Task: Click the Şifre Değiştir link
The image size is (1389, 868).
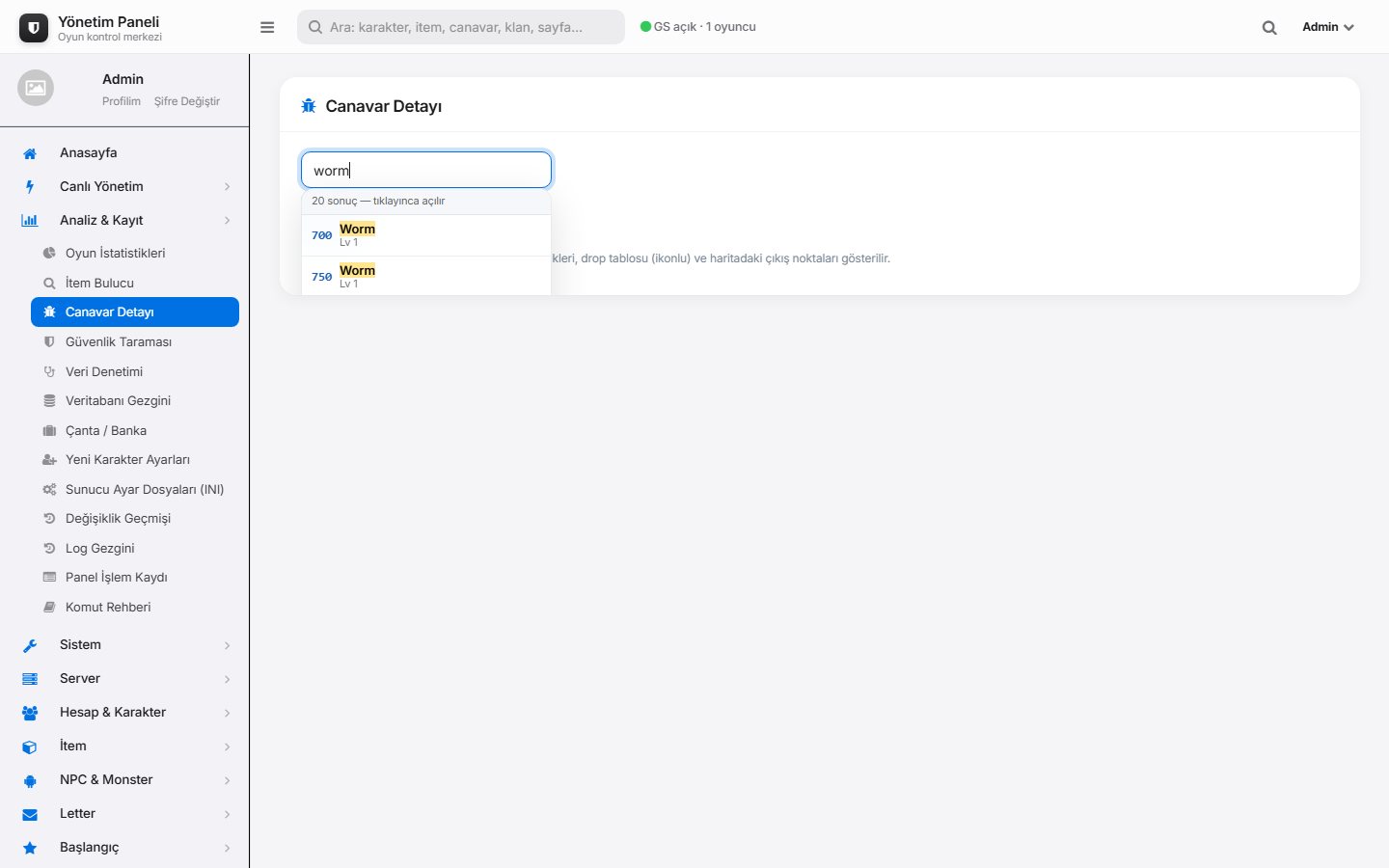Action: [x=187, y=101]
